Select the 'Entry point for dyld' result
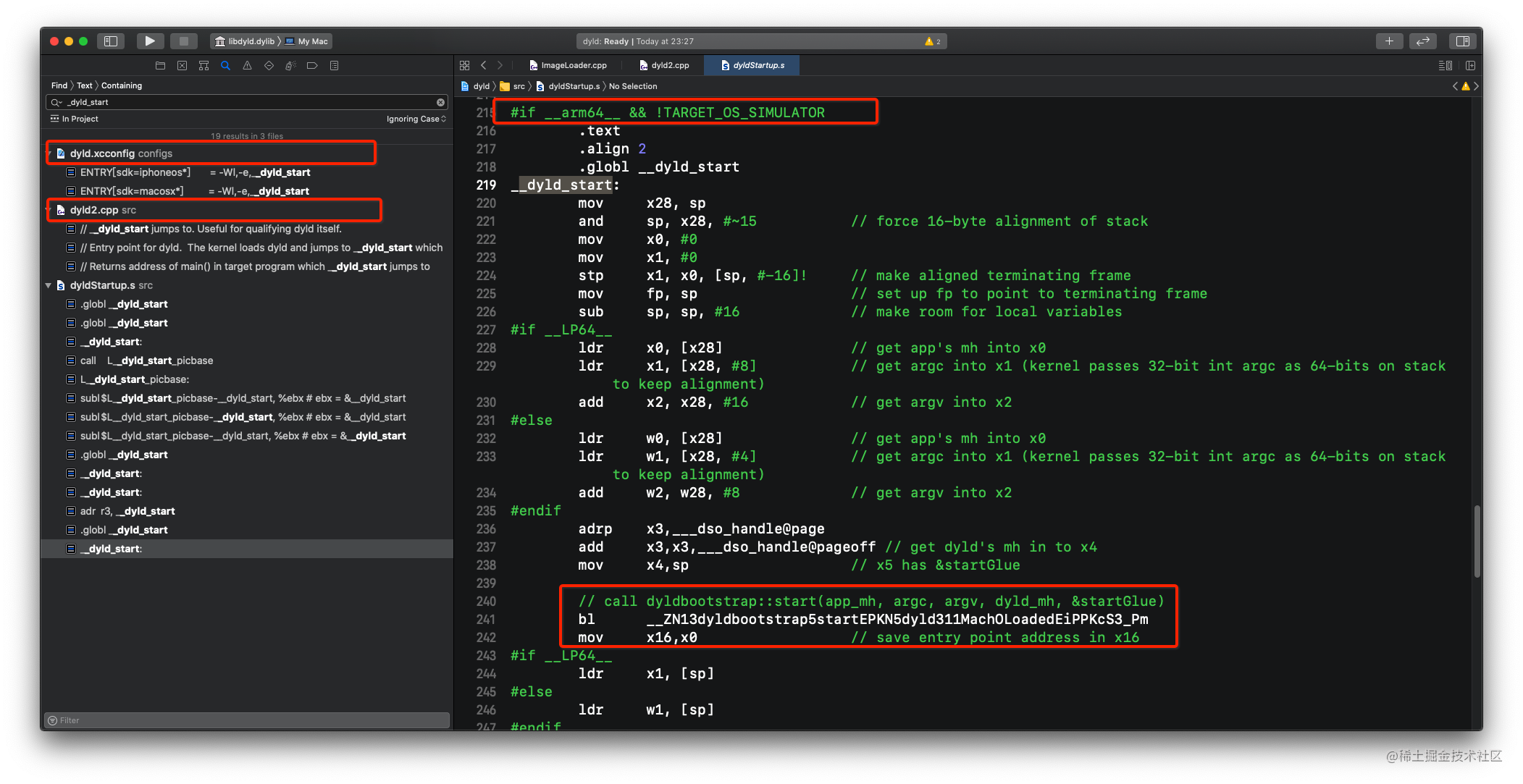 (246, 248)
